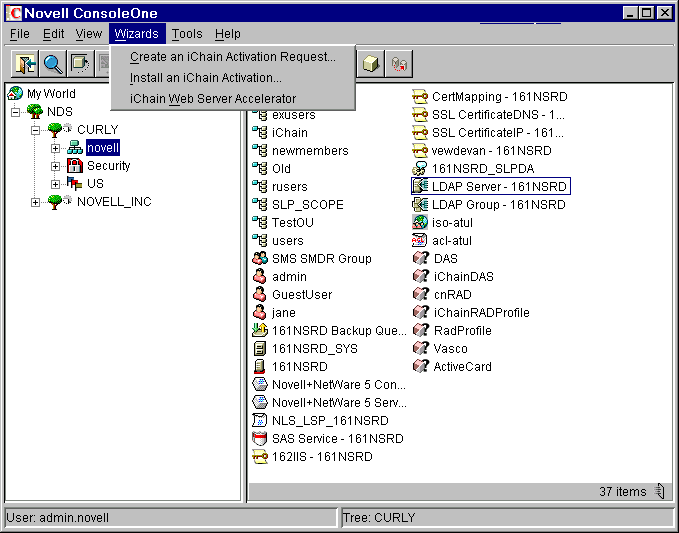Choose Install an iChain Activation

coord(233,78)
